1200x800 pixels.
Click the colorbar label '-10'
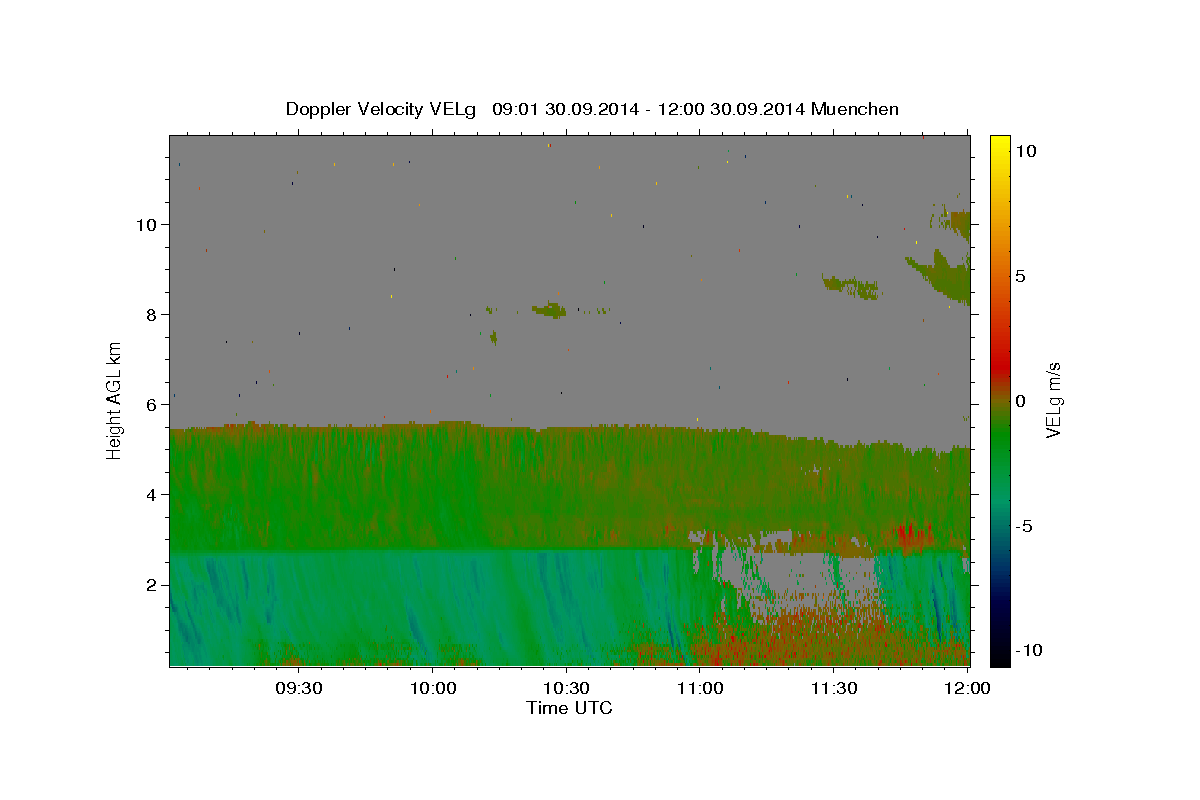[x=1029, y=650]
